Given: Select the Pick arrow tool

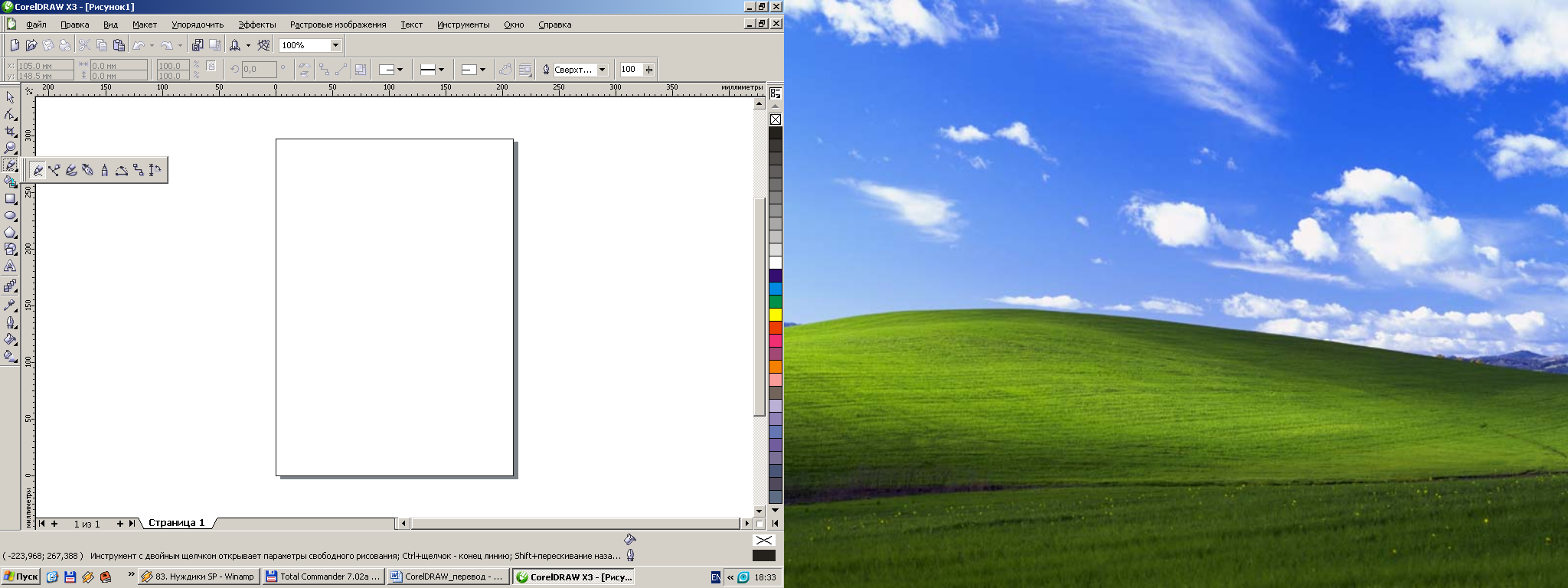Looking at the screenshot, I should 10,97.
